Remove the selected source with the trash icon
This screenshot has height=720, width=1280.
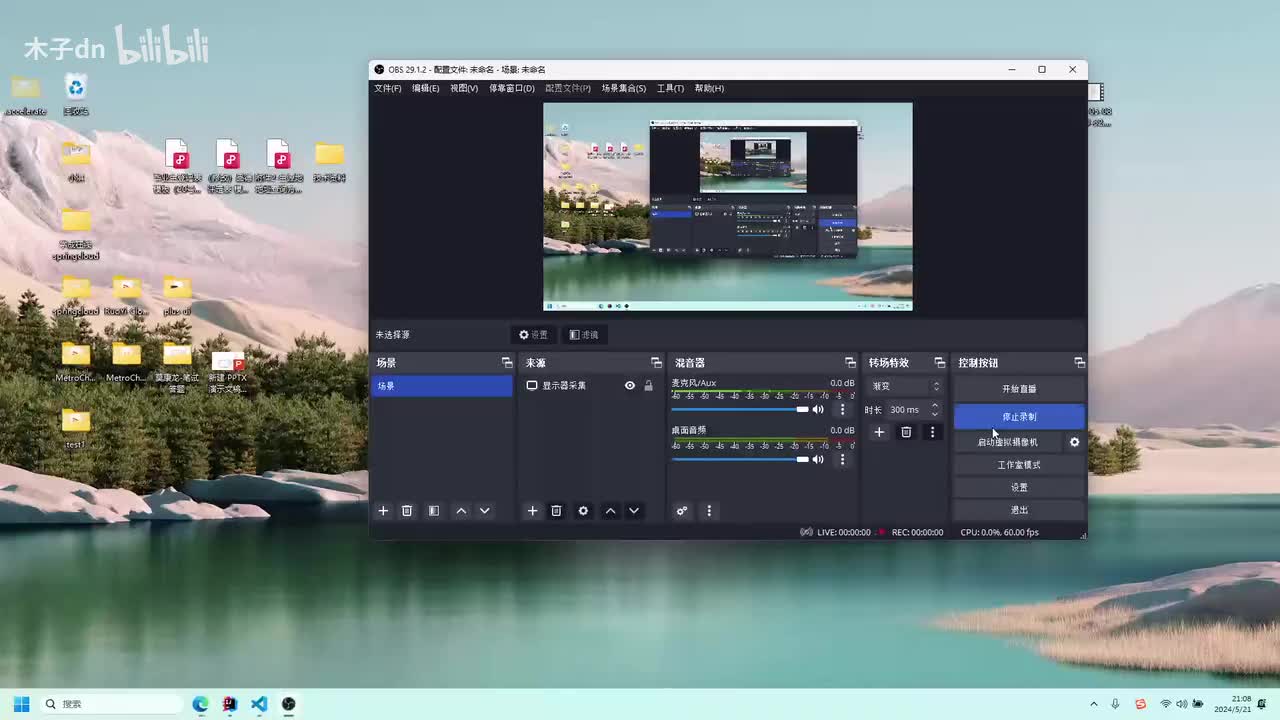[557, 511]
